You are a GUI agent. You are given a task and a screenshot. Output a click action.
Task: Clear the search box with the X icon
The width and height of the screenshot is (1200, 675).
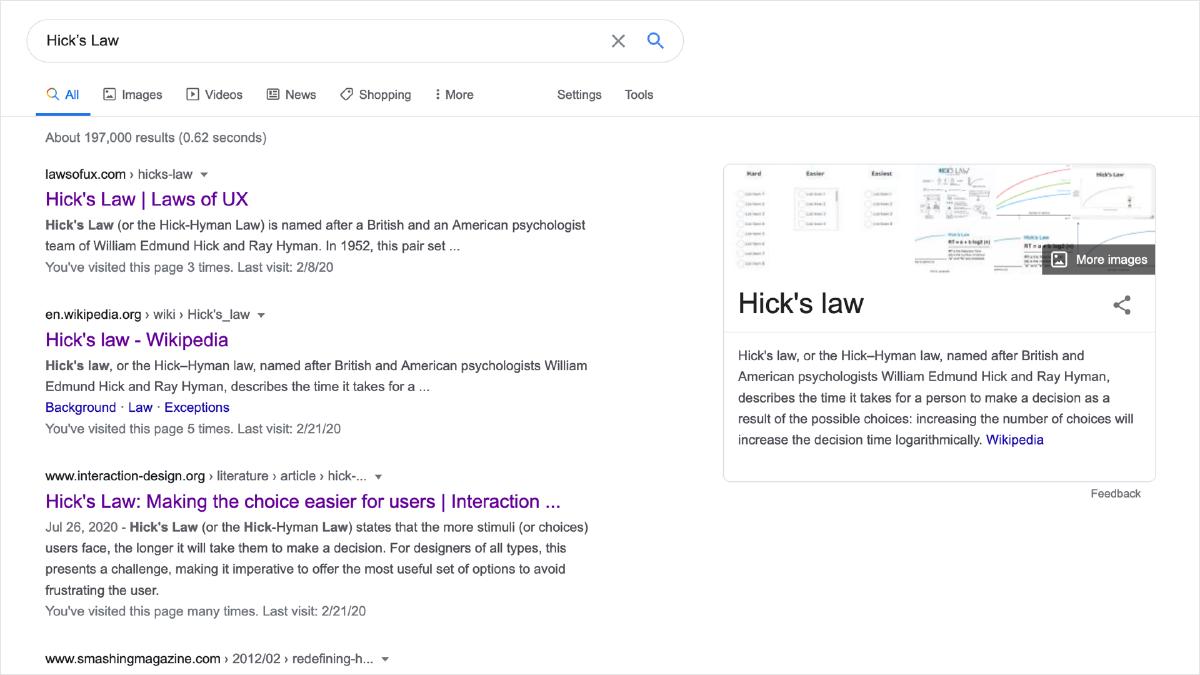coord(618,41)
